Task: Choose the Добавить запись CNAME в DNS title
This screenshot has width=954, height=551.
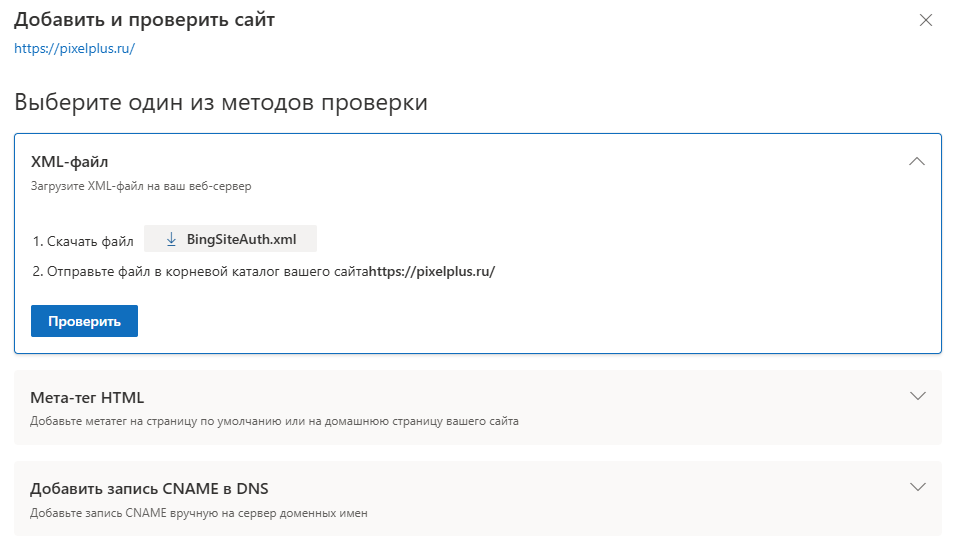Action: pos(149,489)
